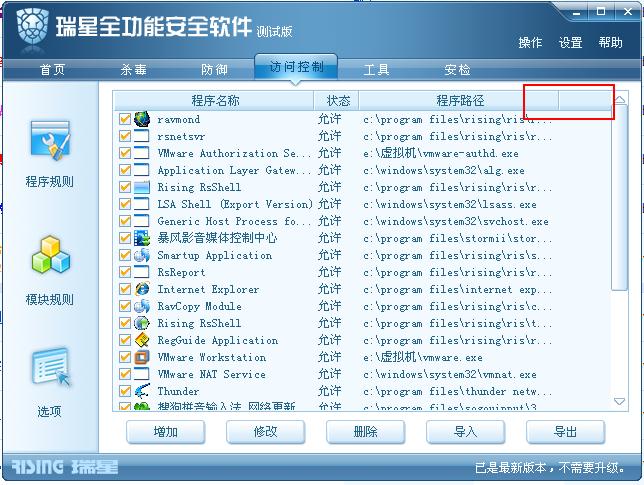
Task: Switch to 防御 tab
Action: pyautogui.click(x=214, y=69)
